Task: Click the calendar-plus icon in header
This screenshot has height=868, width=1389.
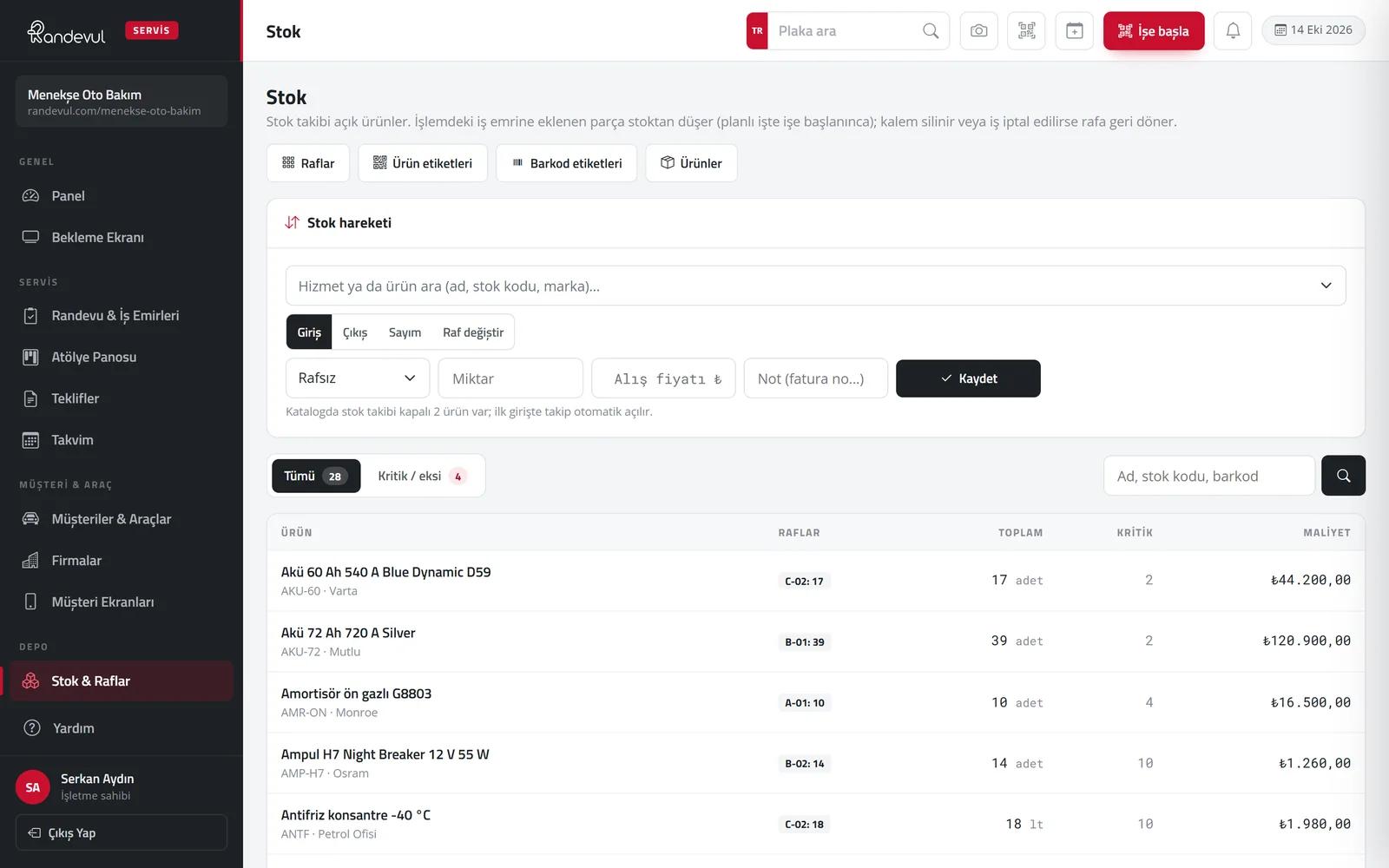Action: pyautogui.click(x=1074, y=31)
